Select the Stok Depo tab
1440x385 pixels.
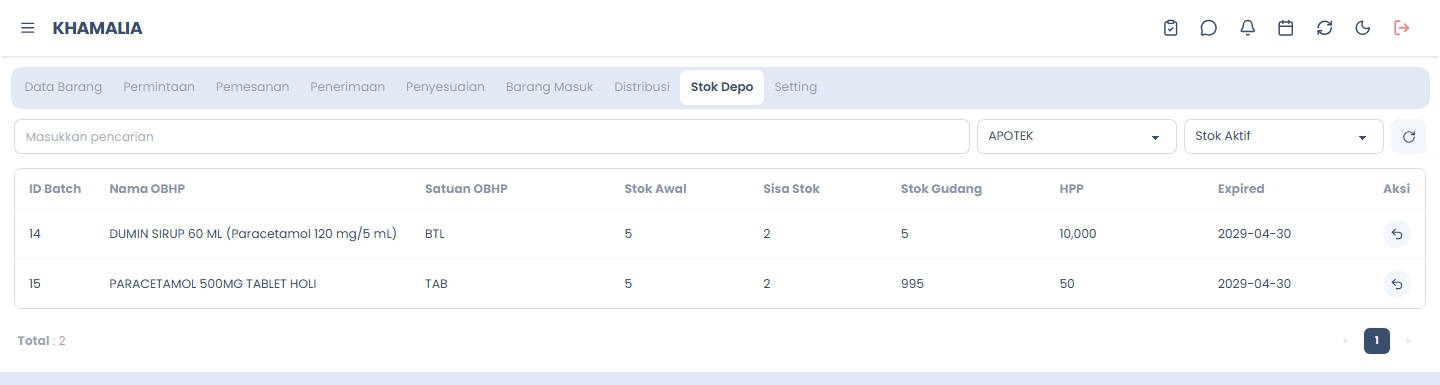[722, 87]
